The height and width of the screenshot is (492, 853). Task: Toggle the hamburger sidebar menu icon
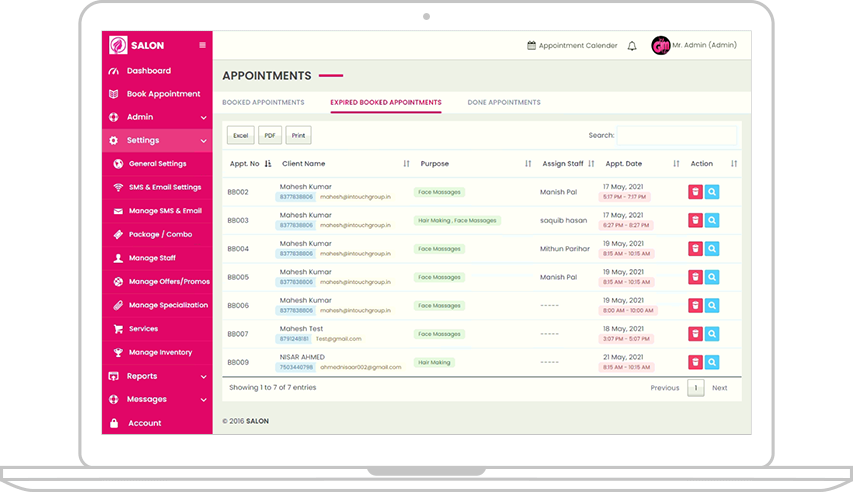(x=202, y=45)
